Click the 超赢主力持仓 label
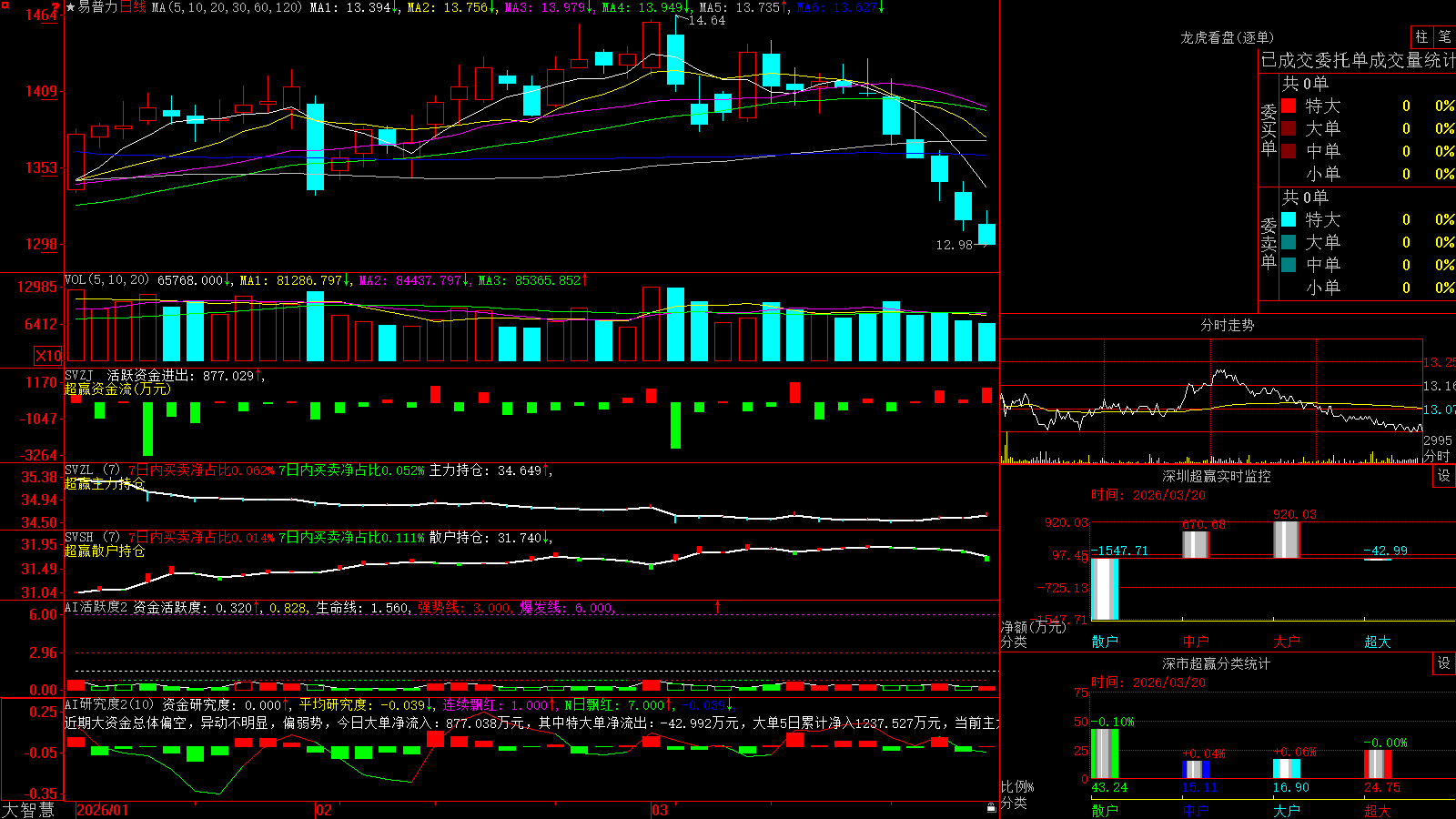 [x=105, y=483]
